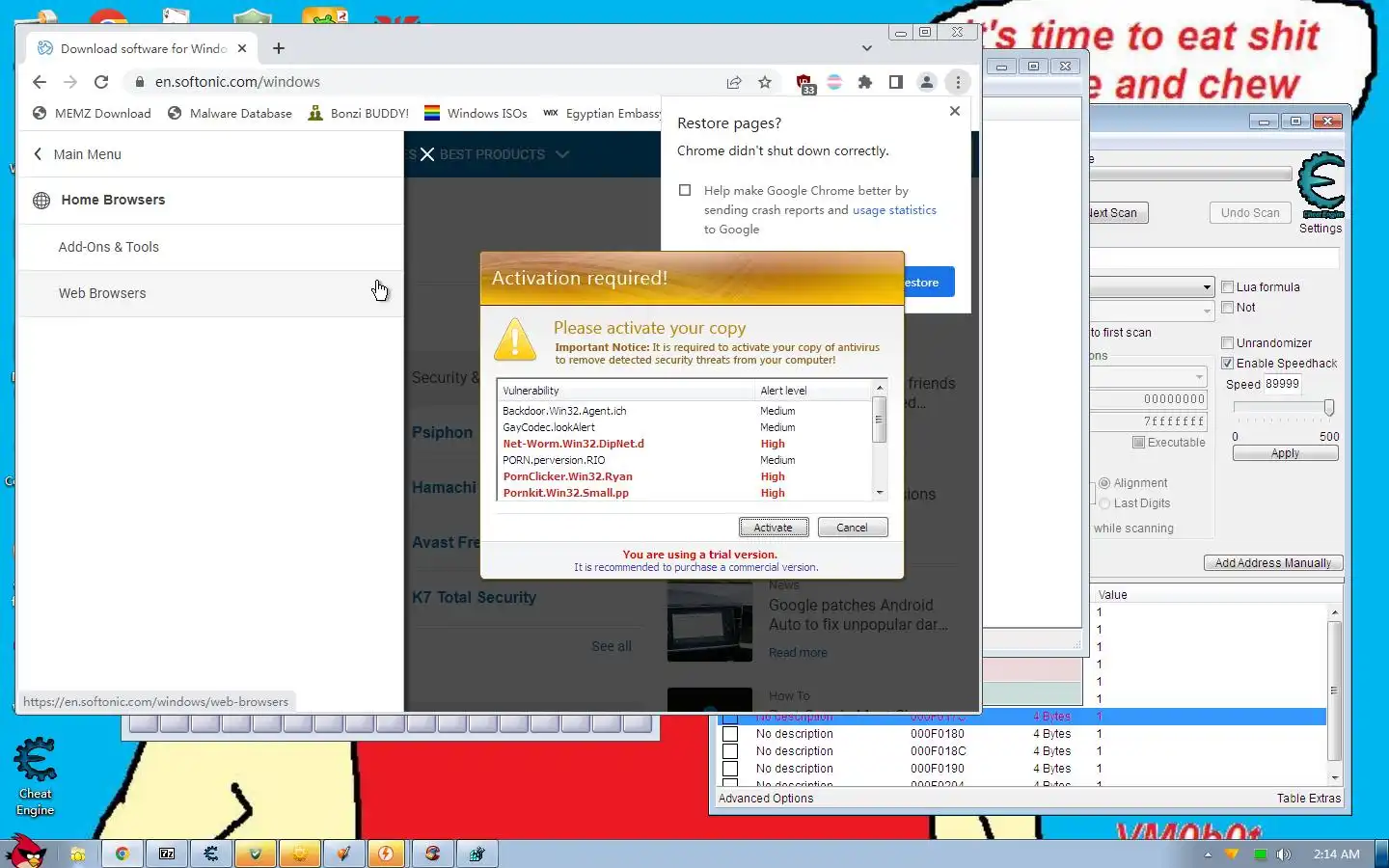Close the Download software tab
Screen dimensions: 1389x868
[x=242, y=48]
